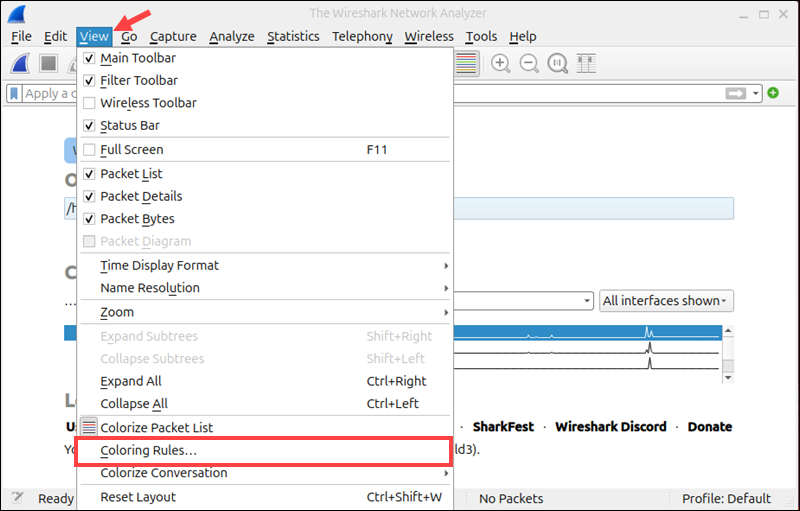
Task: Open the Wireless menu
Action: pos(429,37)
